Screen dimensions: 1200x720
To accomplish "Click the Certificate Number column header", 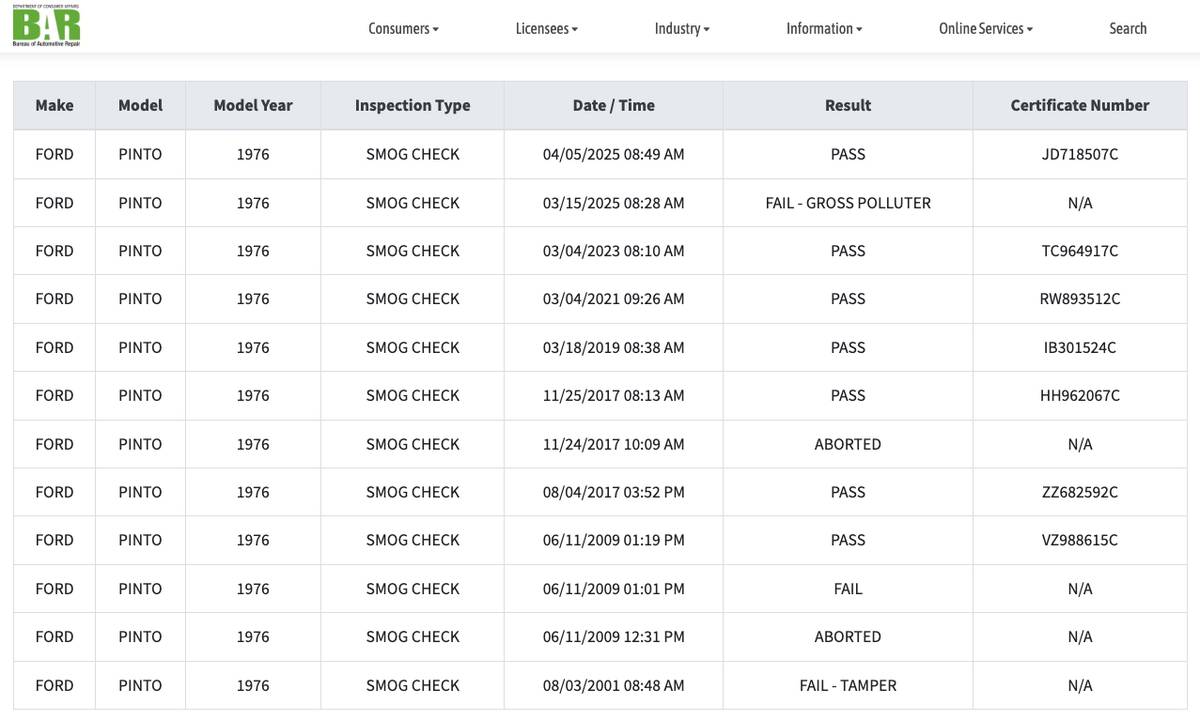I will point(1079,105).
